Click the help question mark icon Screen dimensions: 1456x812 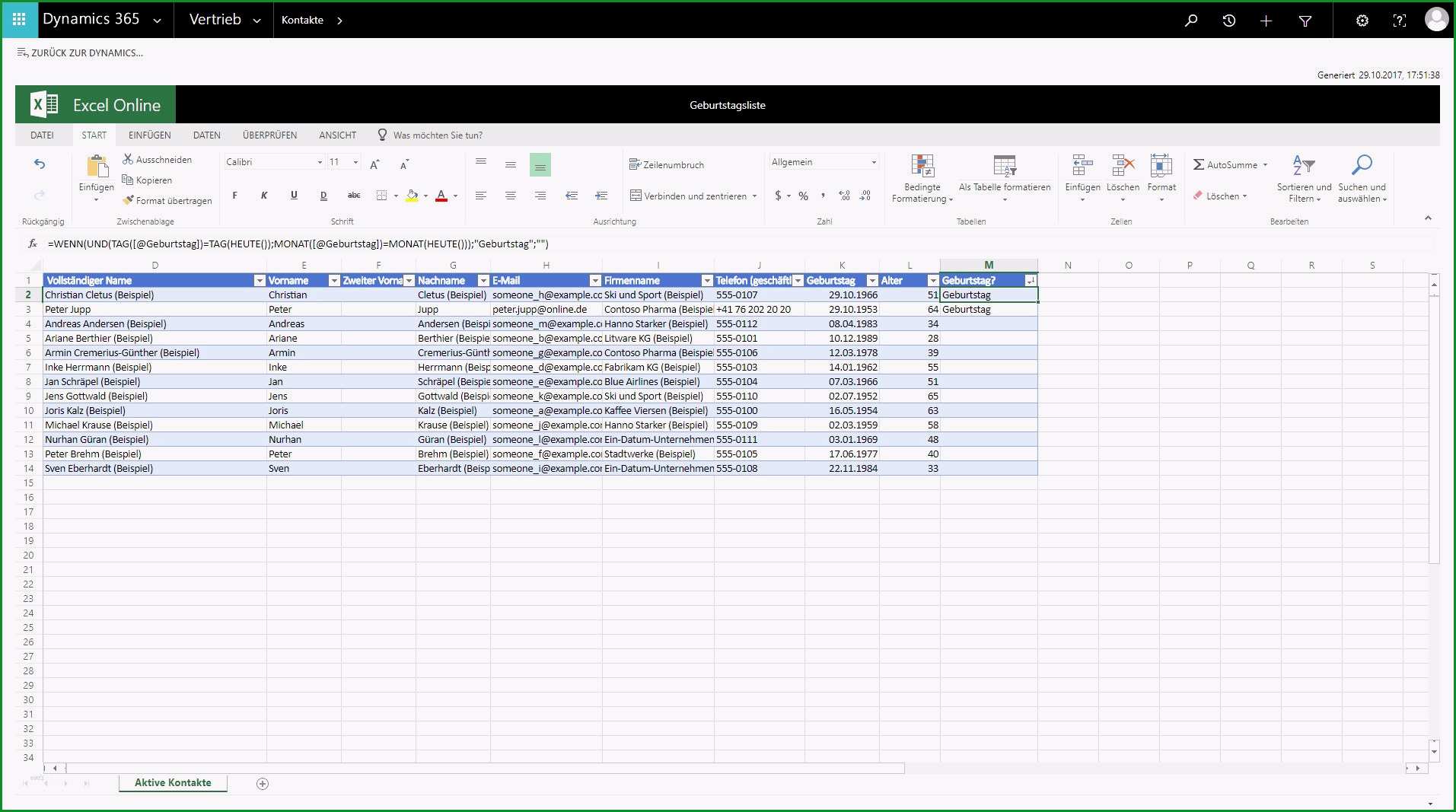pyautogui.click(x=1399, y=21)
